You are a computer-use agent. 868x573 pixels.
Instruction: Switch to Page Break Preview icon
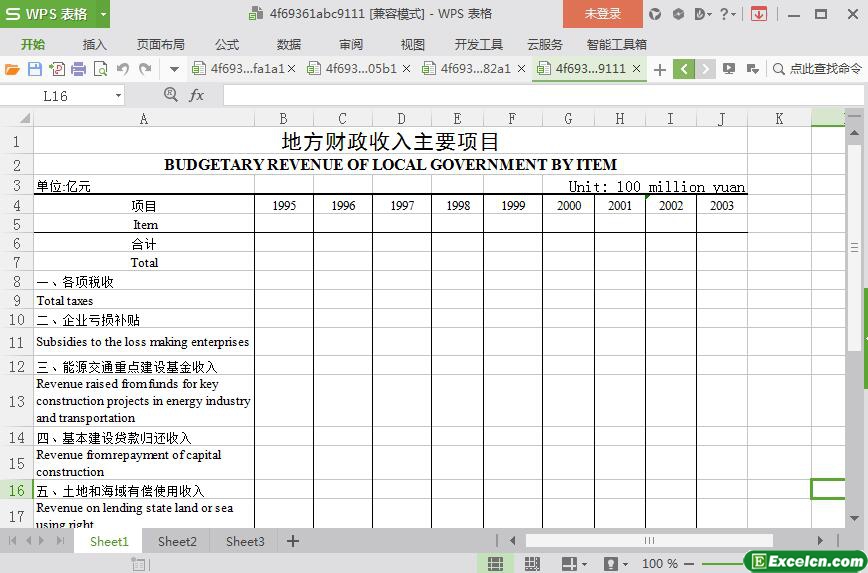[x=532, y=564]
